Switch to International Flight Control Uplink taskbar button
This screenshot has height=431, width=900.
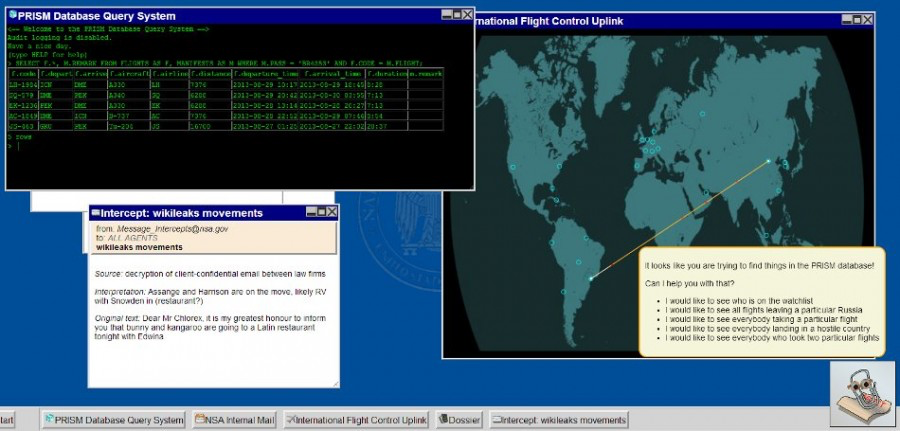[x=356, y=420]
